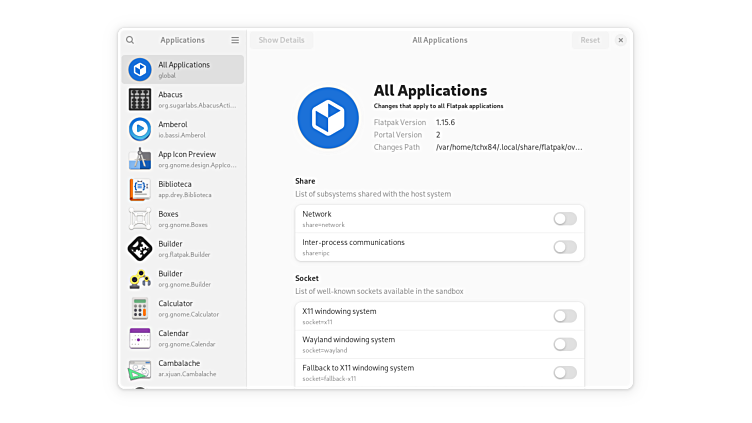752x423 pixels.
Task: Click the Reset button
Action: (590, 40)
